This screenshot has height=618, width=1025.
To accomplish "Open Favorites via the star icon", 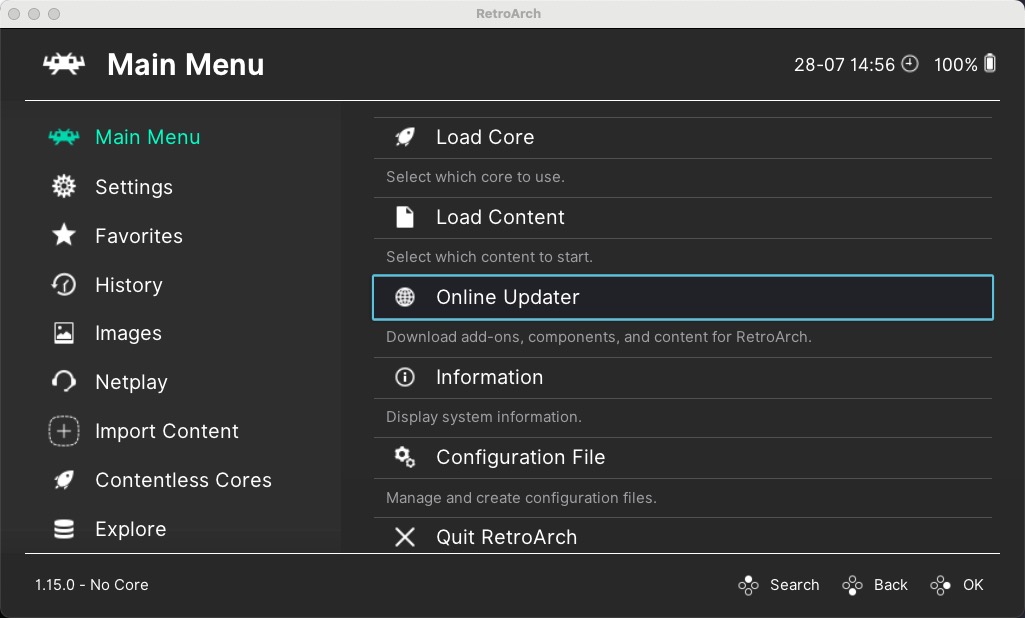I will coord(63,235).
